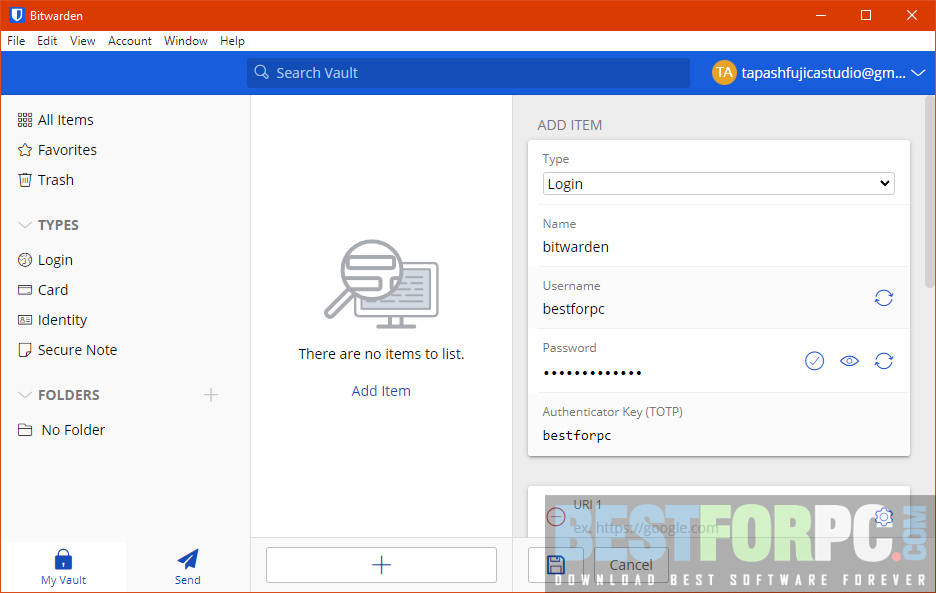Click the account email tapashfujicastudio
The image size is (936, 593).
click(823, 73)
